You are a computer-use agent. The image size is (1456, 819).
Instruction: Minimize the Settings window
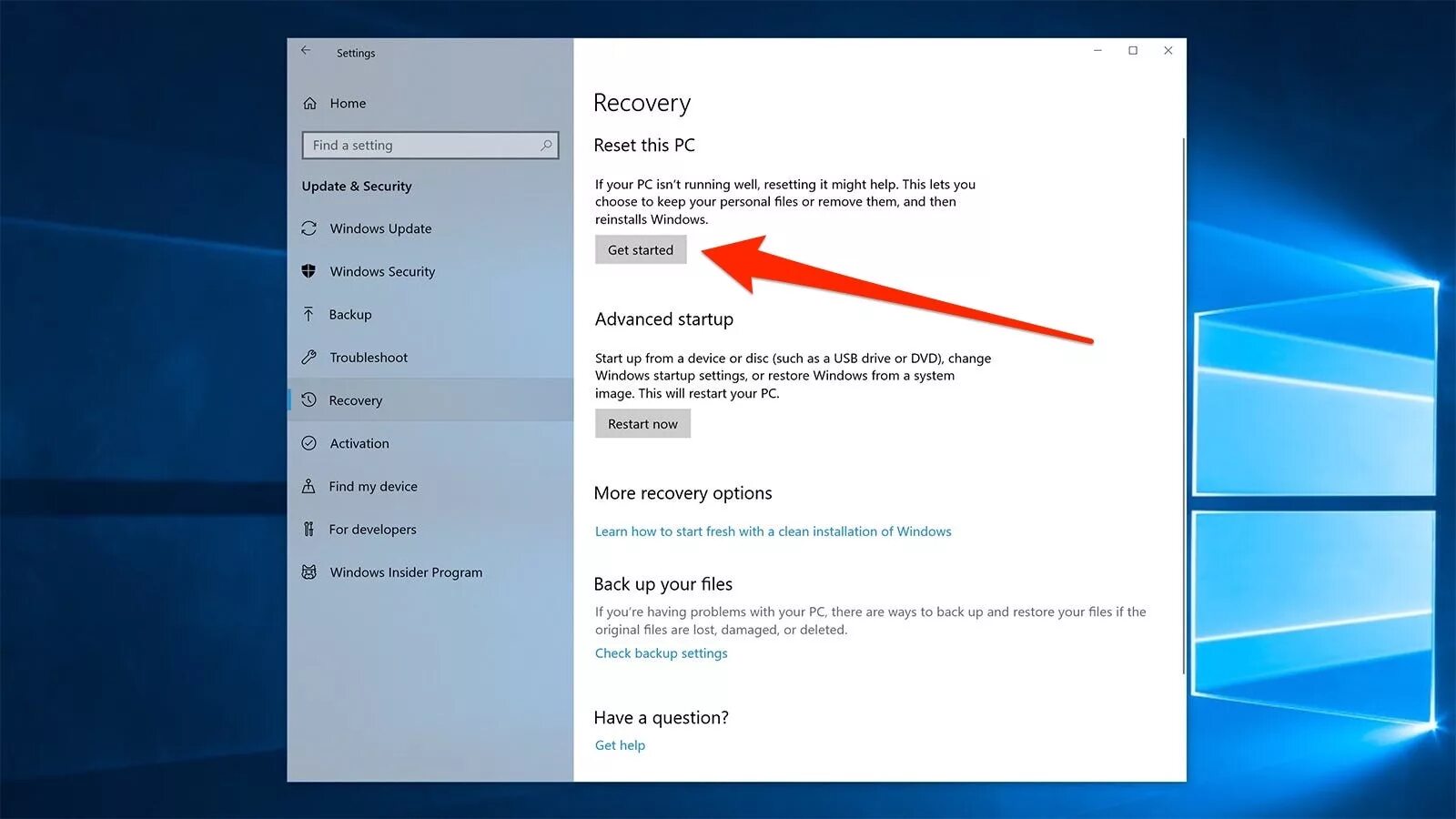[x=1098, y=51]
